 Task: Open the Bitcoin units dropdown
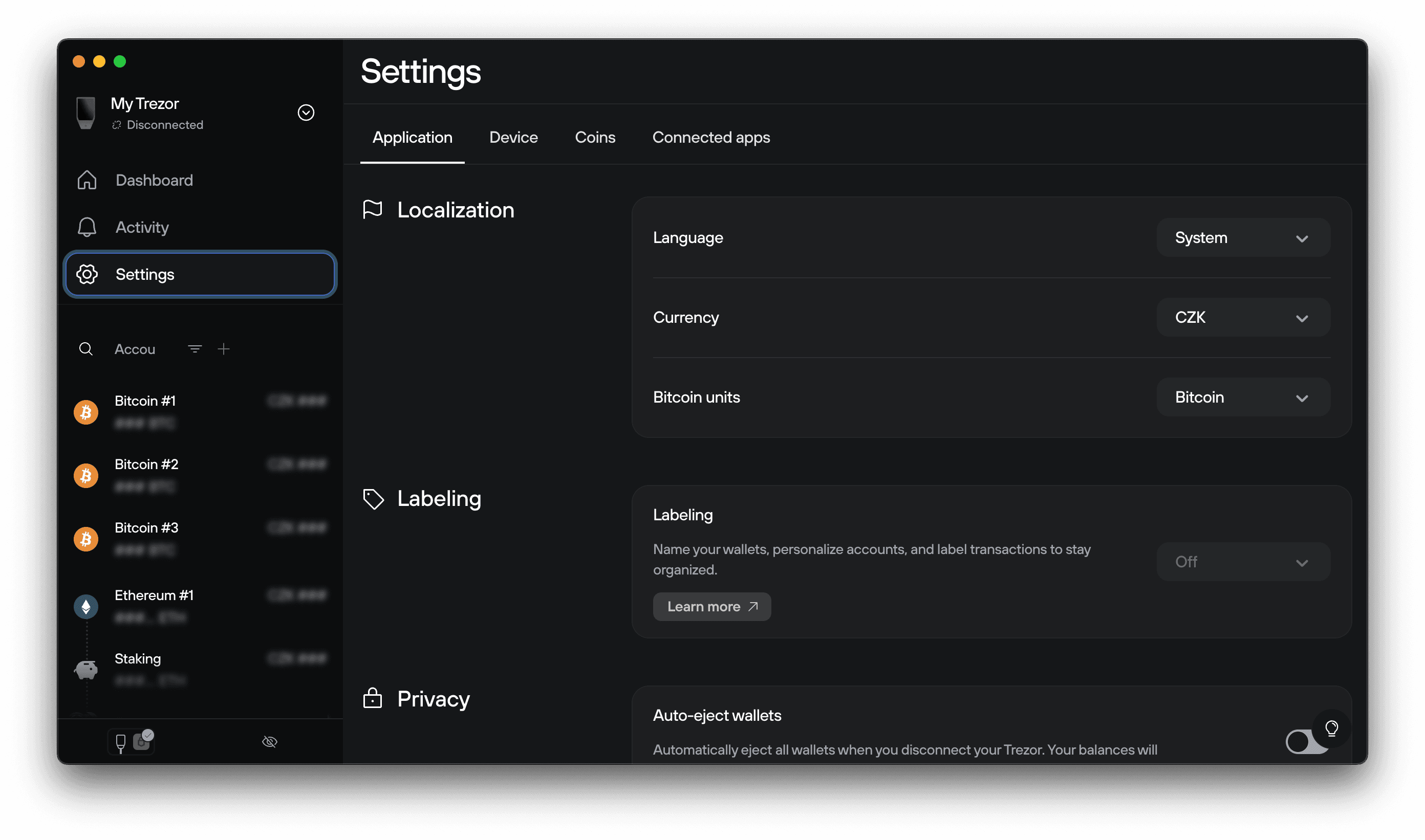(1243, 397)
